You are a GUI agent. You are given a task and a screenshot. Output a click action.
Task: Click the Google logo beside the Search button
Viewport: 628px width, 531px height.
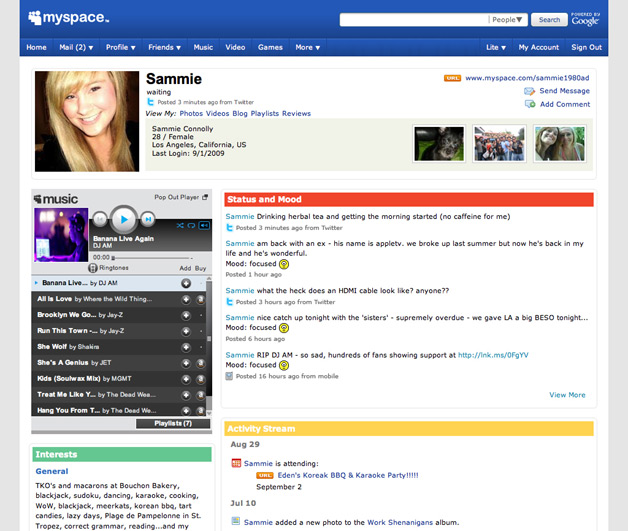point(585,19)
